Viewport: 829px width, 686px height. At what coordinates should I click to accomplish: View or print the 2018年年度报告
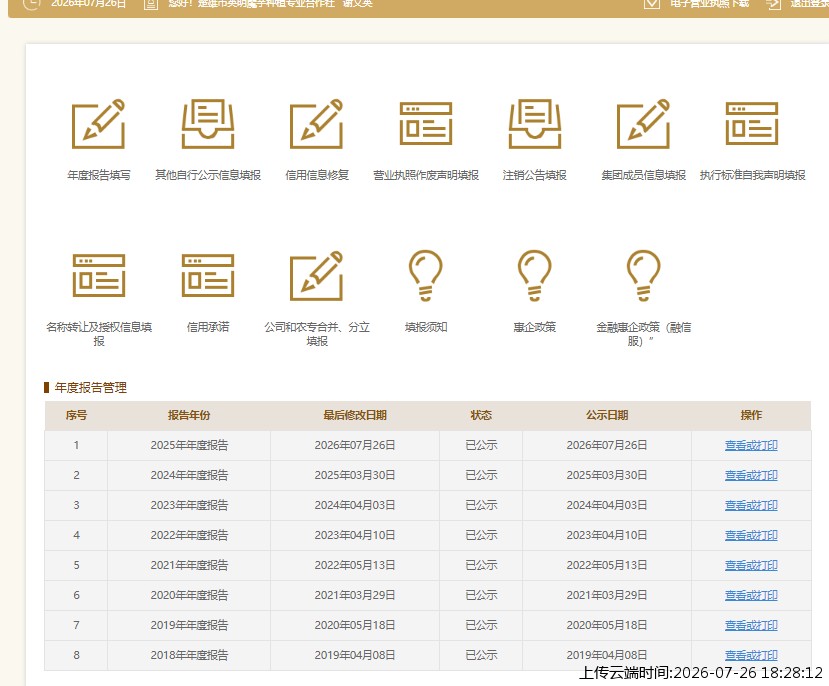tap(751, 655)
